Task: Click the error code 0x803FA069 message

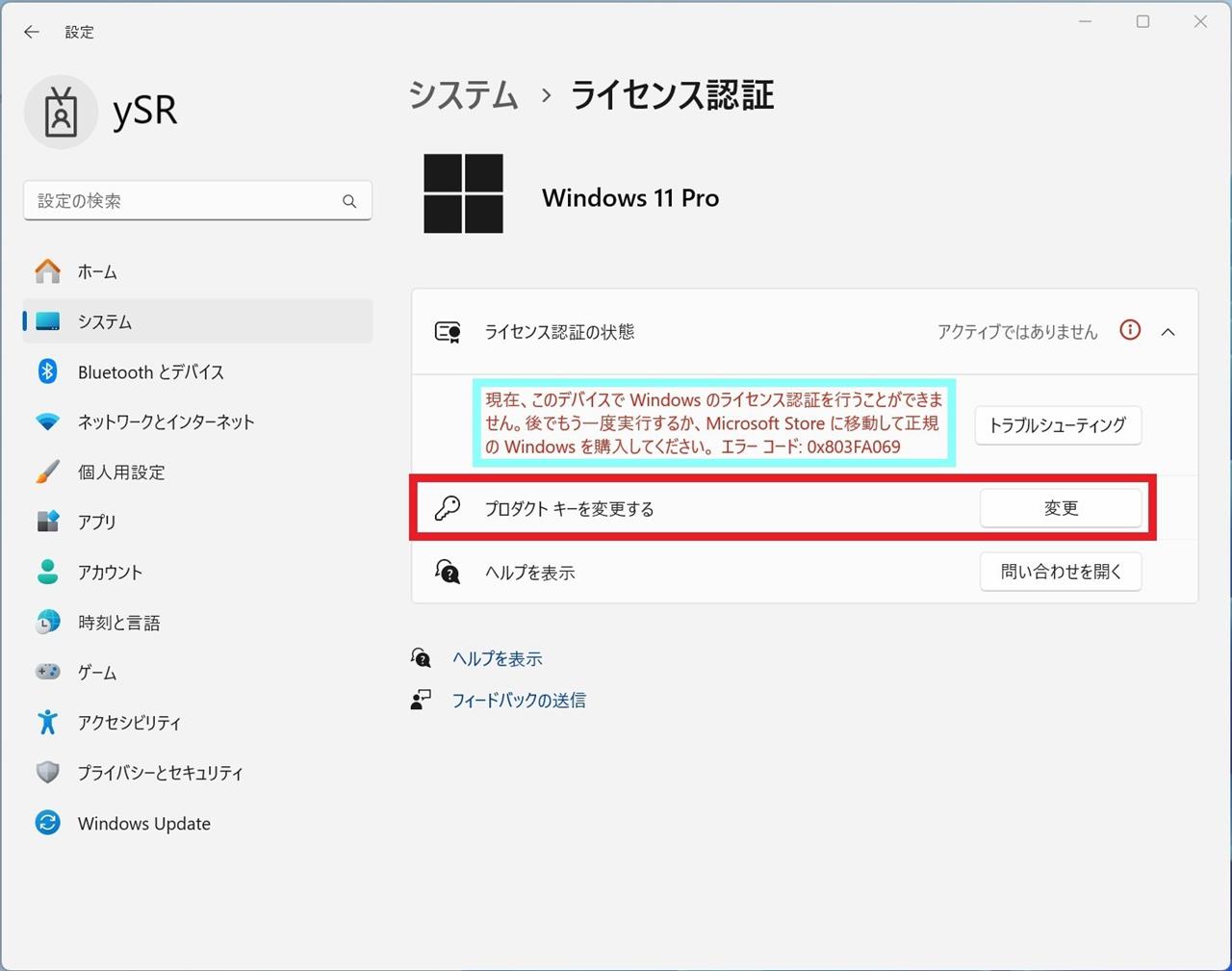Action: coord(713,423)
